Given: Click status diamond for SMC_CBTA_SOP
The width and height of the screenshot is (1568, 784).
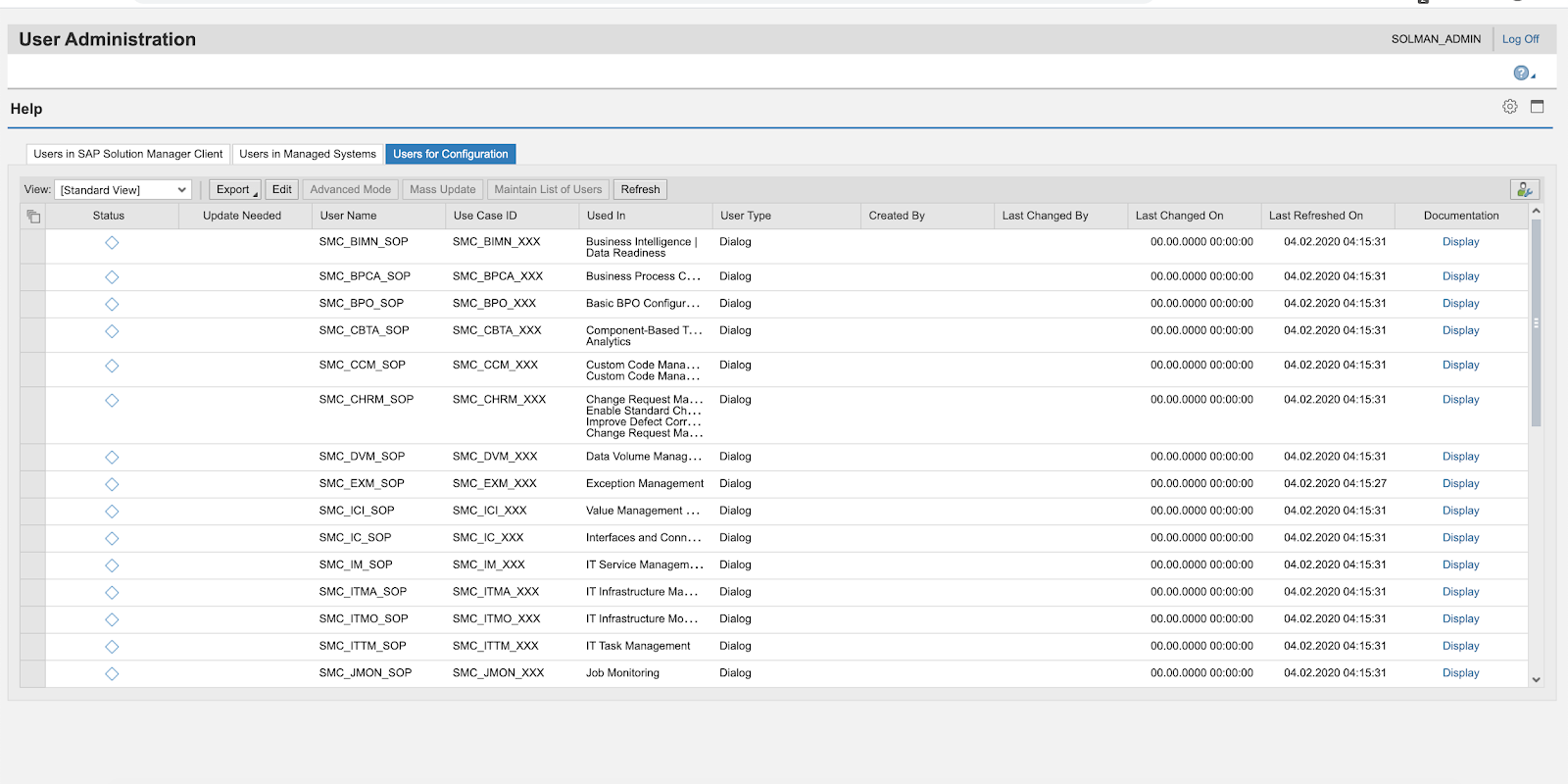Looking at the screenshot, I should pos(112,331).
